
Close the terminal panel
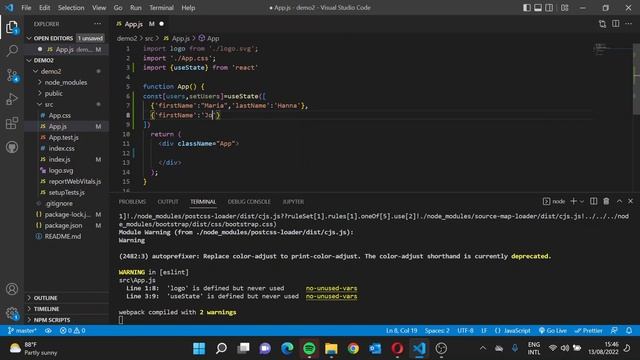pos(631,201)
